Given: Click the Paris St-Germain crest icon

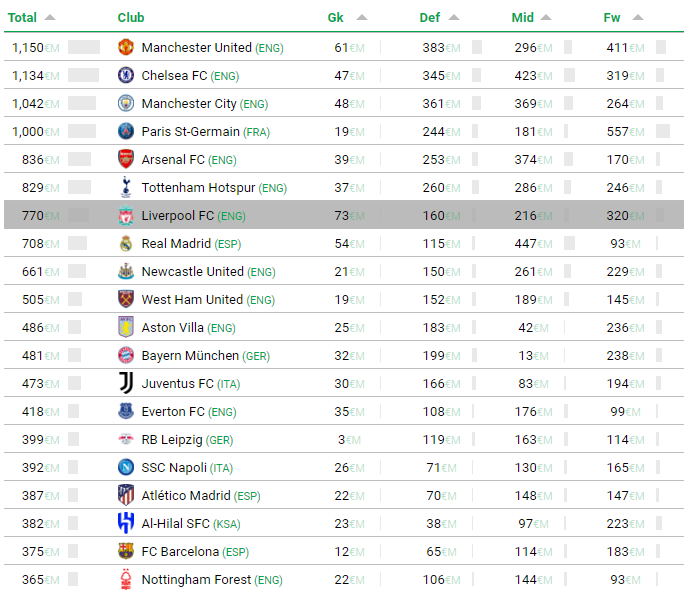Looking at the screenshot, I should click(x=126, y=131).
